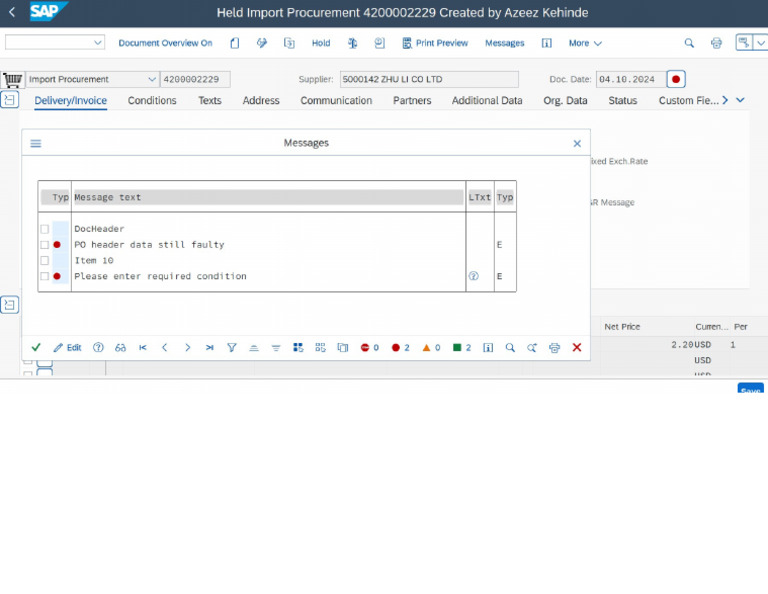Viewport: 768px width, 594px height.
Task: Click the print icon in Messages toolbar
Action: point(554,348)
